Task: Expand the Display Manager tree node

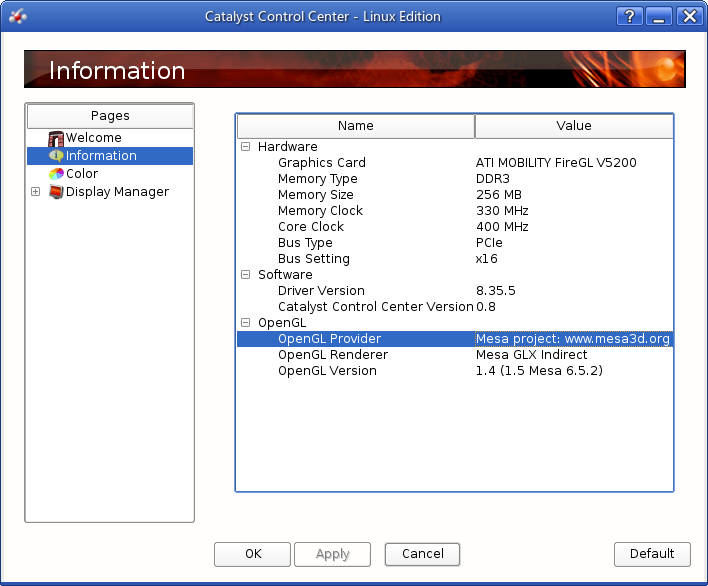Action: tap(36, 192)
